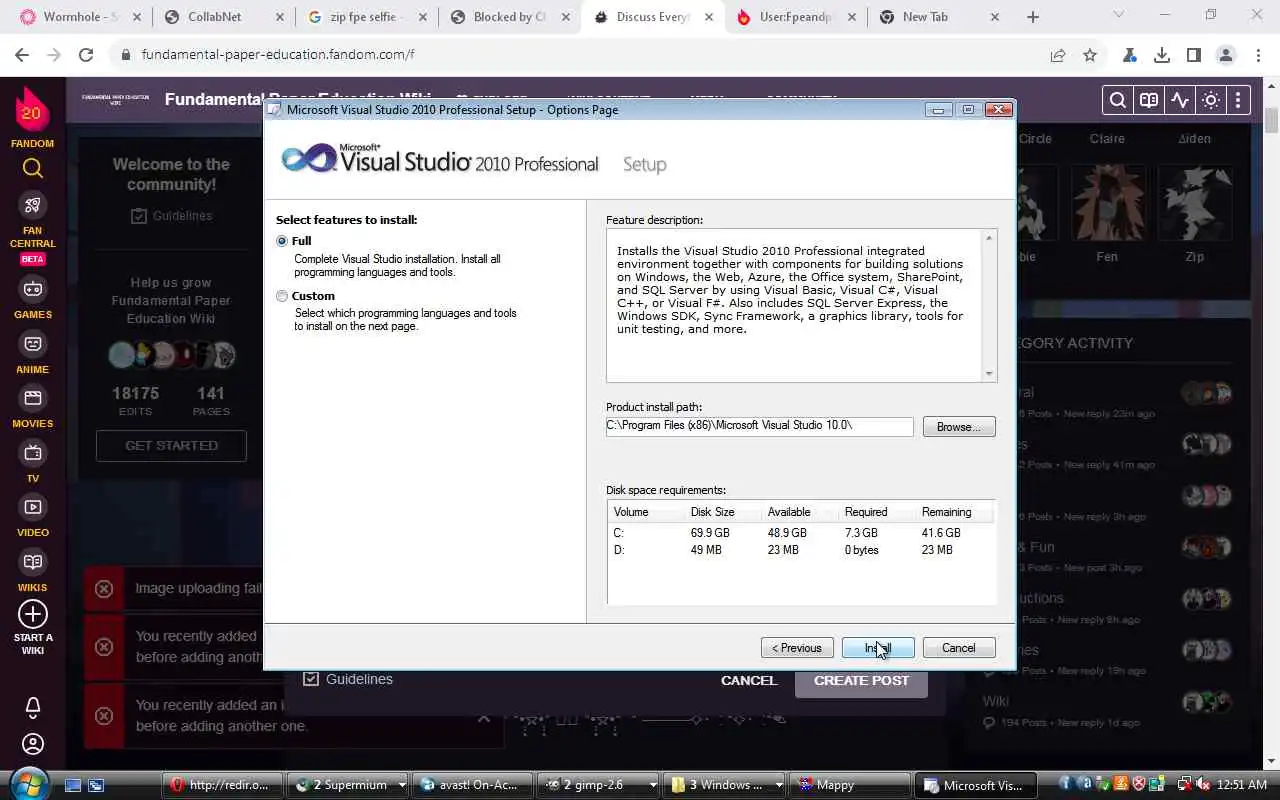Click the Install button in the setup
Image resolution: width=1280 pixels, height=800 pixels.
877,648
